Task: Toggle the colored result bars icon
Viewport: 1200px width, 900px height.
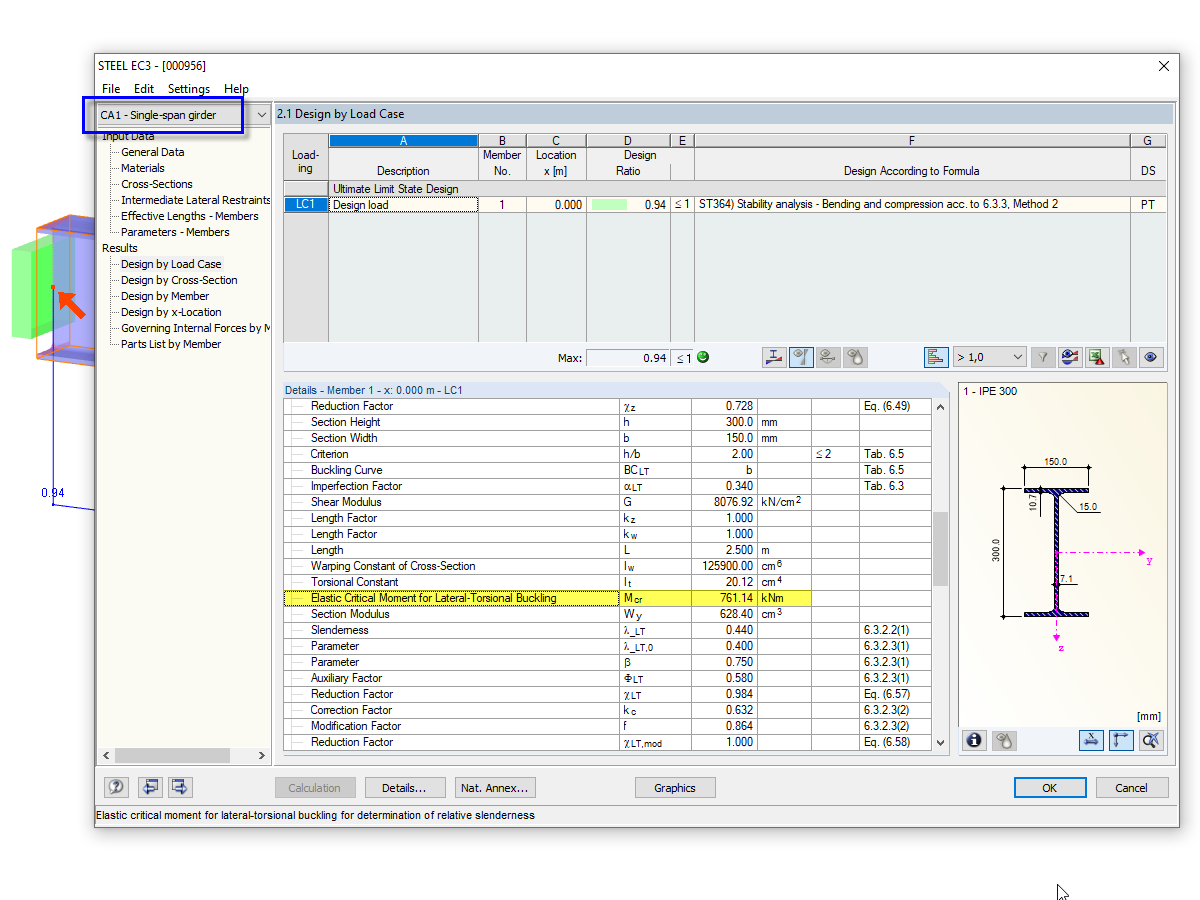Action: [x=936, y=357]
